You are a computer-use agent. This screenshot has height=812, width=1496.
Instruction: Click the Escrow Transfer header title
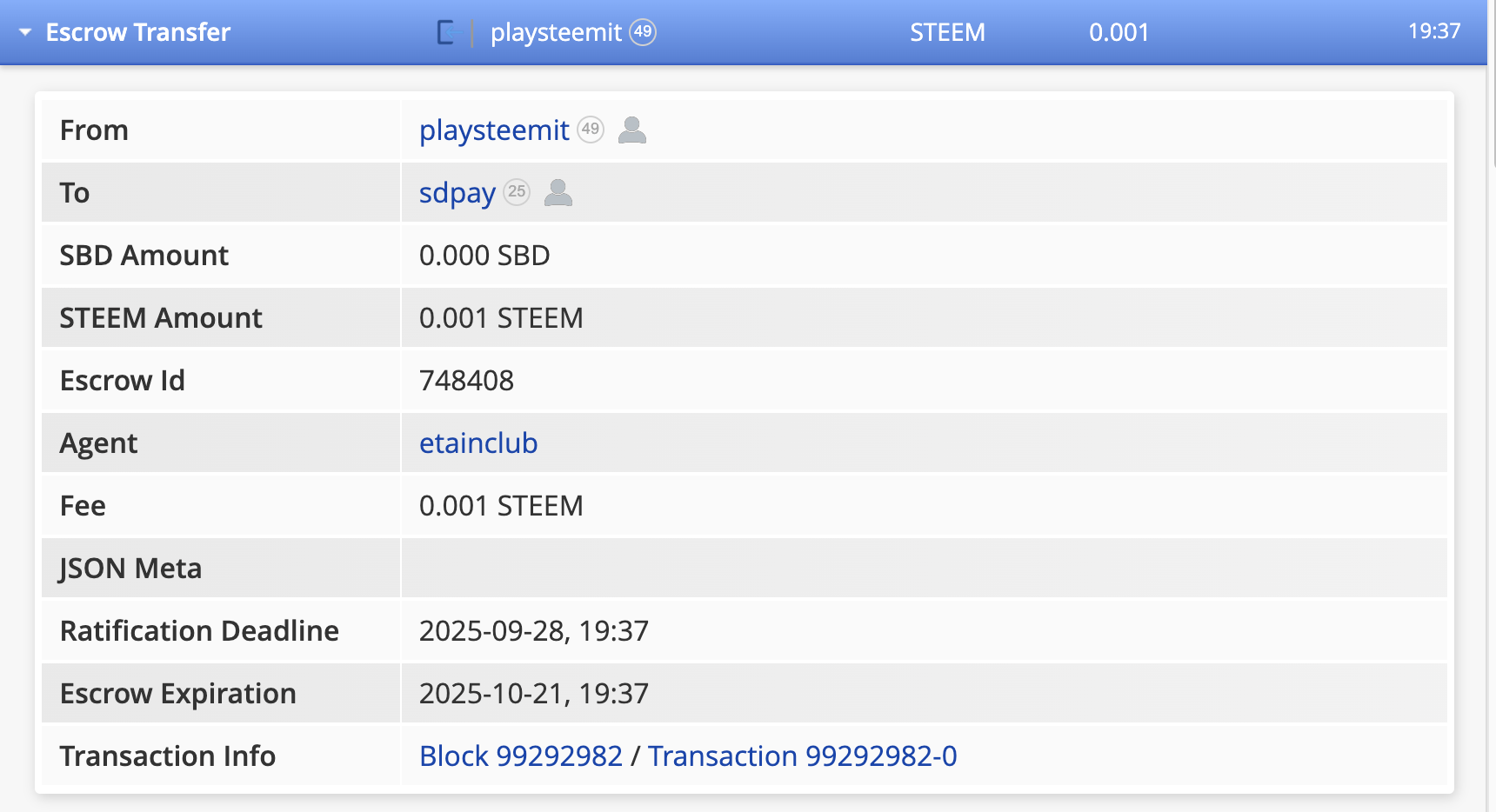coord(138,33)
